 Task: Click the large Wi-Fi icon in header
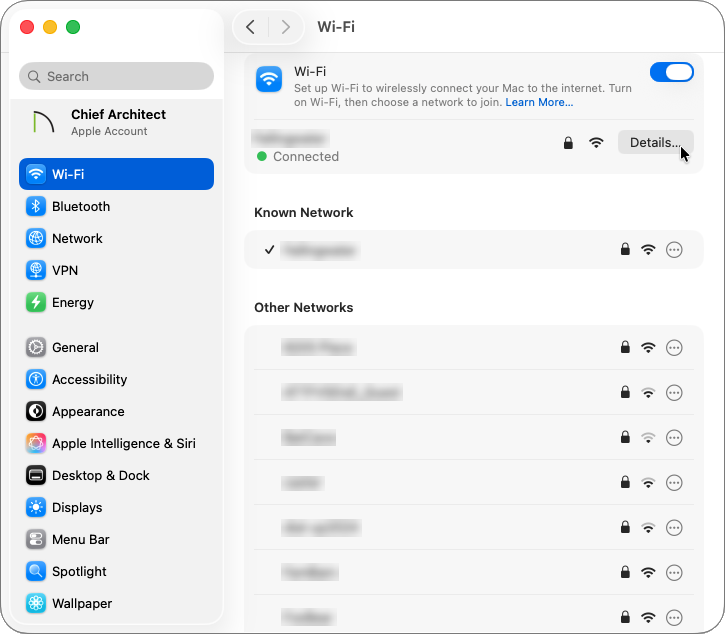click(x=269, y=79)
